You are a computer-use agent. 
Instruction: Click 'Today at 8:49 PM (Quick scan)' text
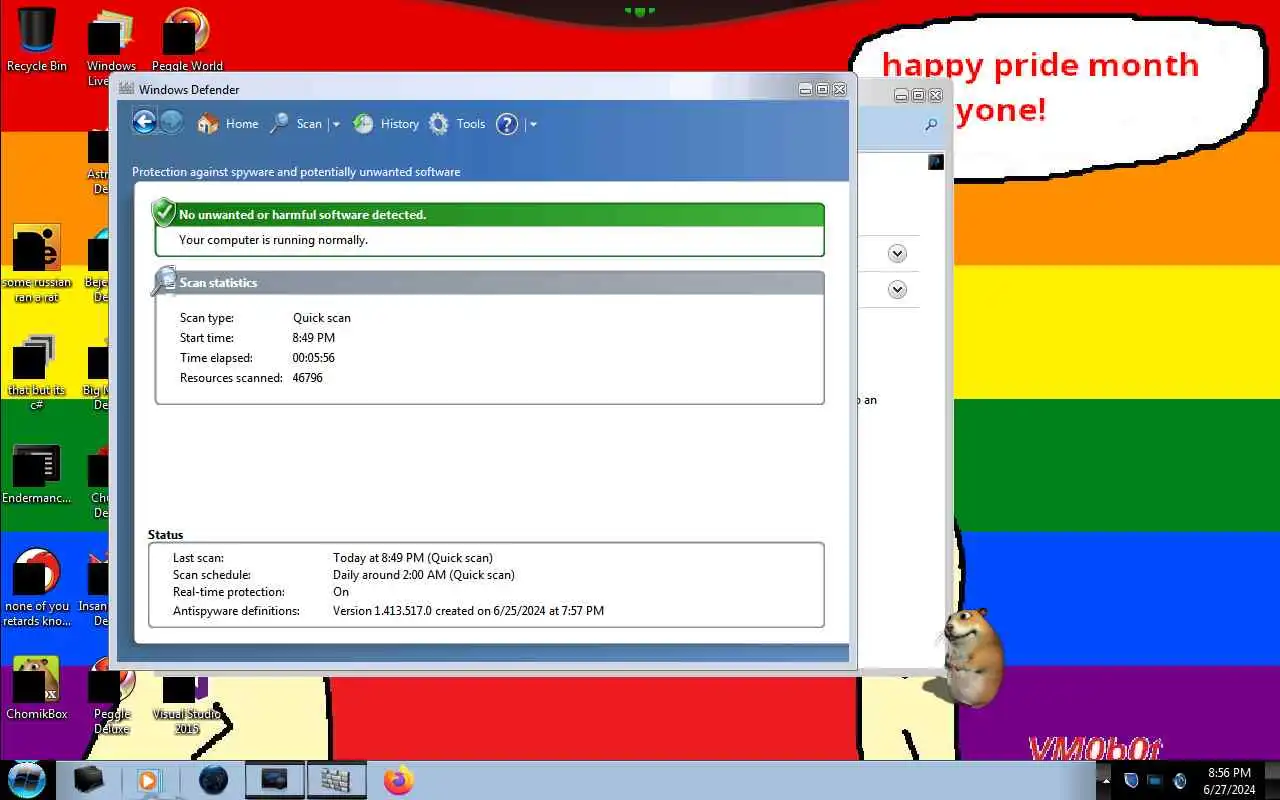click(413, 558)
